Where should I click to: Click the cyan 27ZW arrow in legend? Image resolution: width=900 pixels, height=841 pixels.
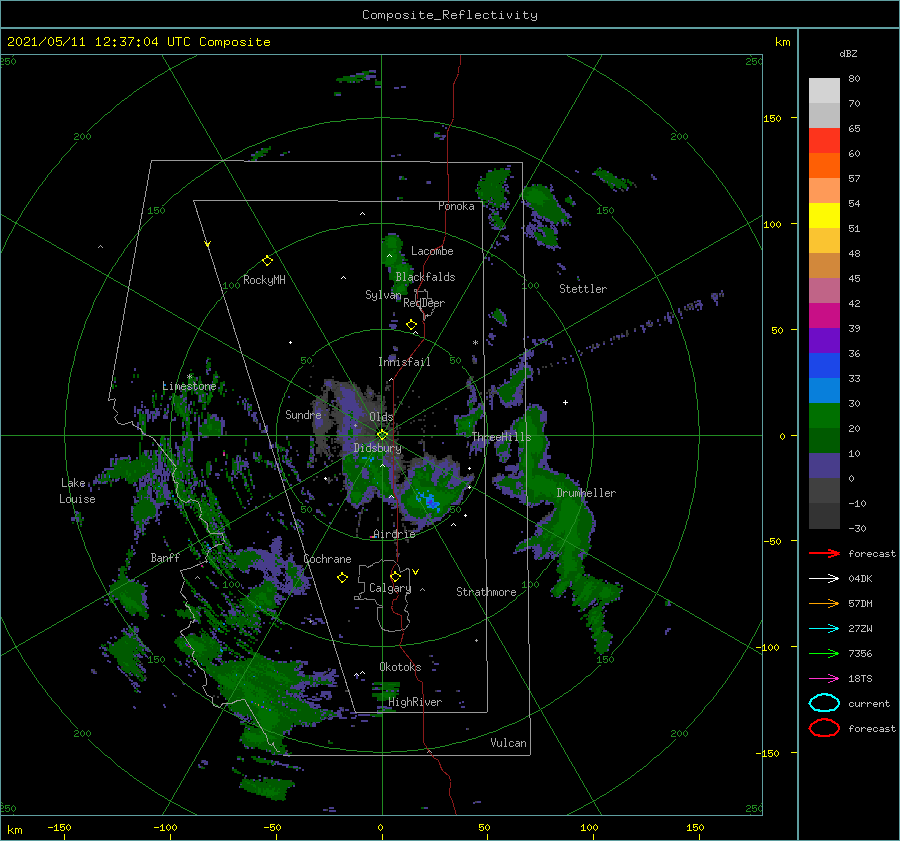coord(824,629)
